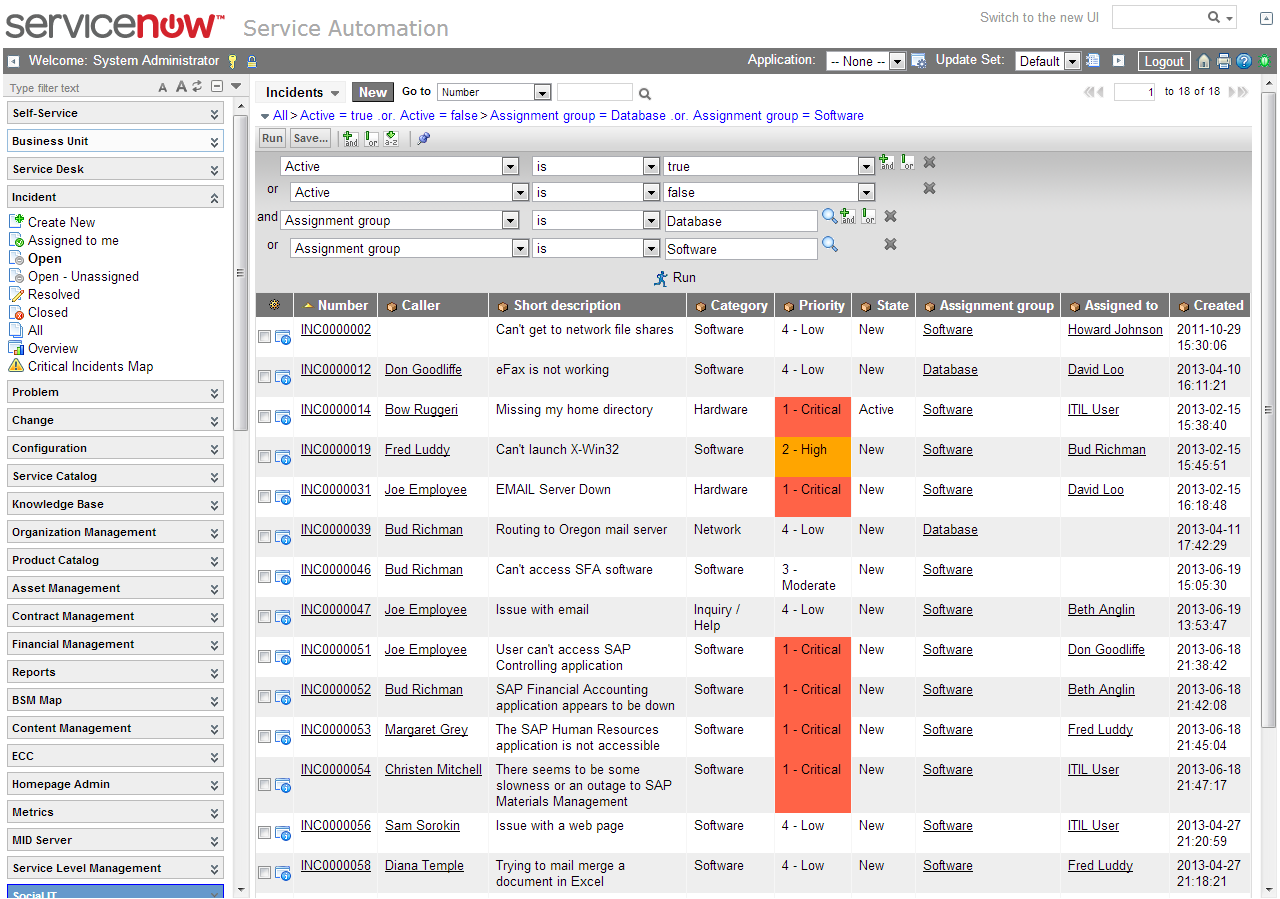Check the row for INC0000047

(x=264, y=617)
